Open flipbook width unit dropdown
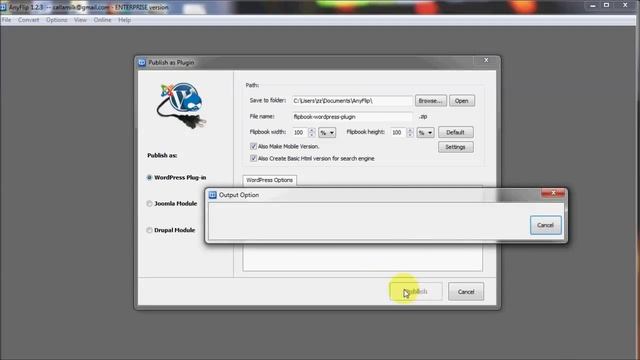Image resolution: width=640 pixels, height=360 pixels. (327, 133)
